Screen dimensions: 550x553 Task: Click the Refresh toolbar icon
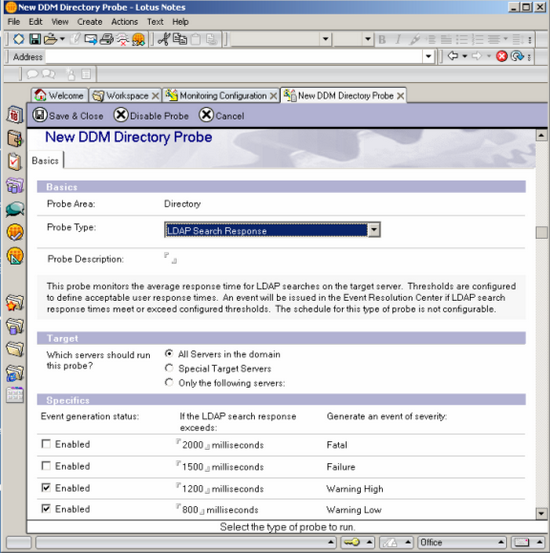[x=517, y=56]
